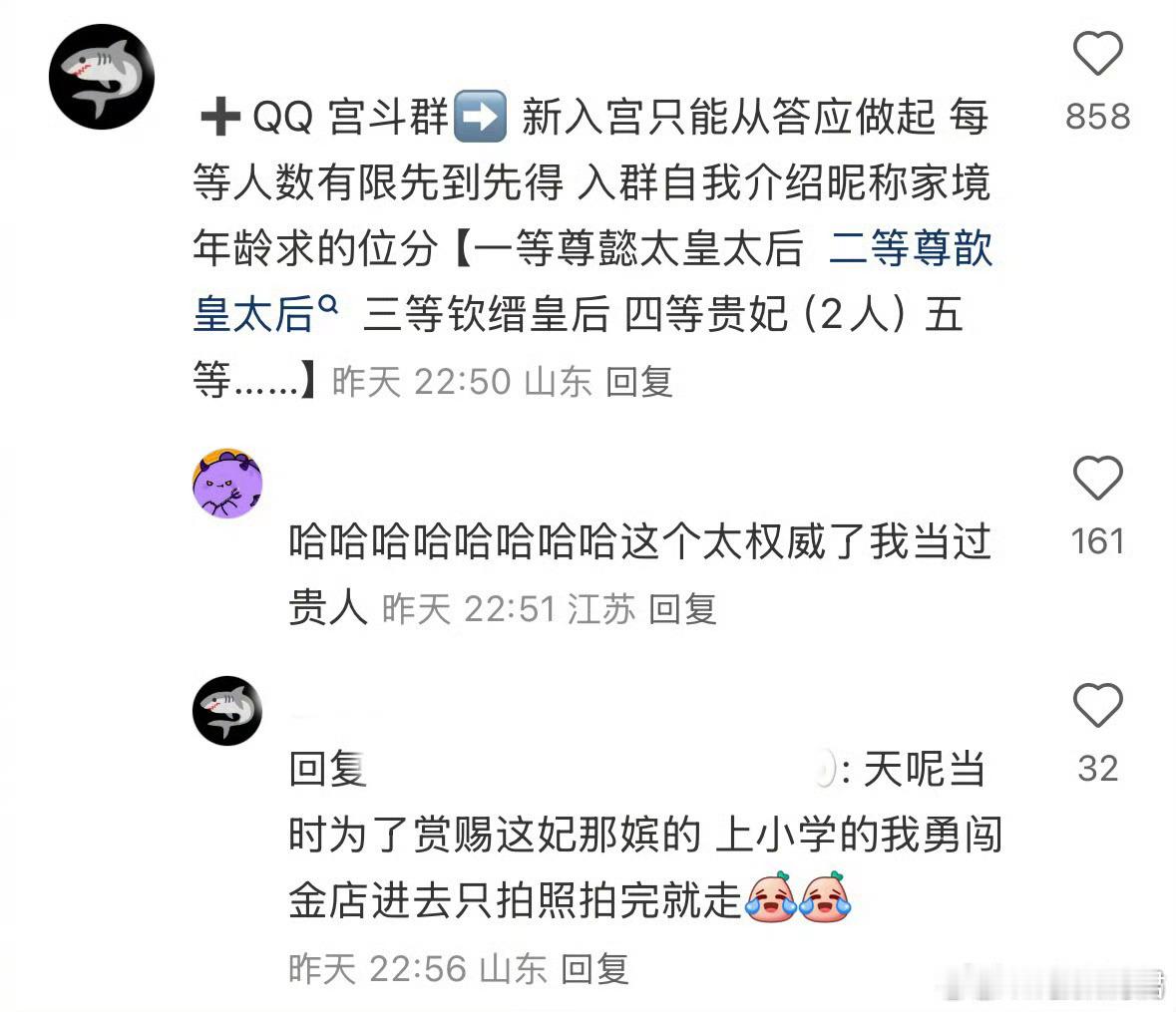Open the large shark avatar profile
Viewport: 1176px width, 1012px height.
coord(102,77)
